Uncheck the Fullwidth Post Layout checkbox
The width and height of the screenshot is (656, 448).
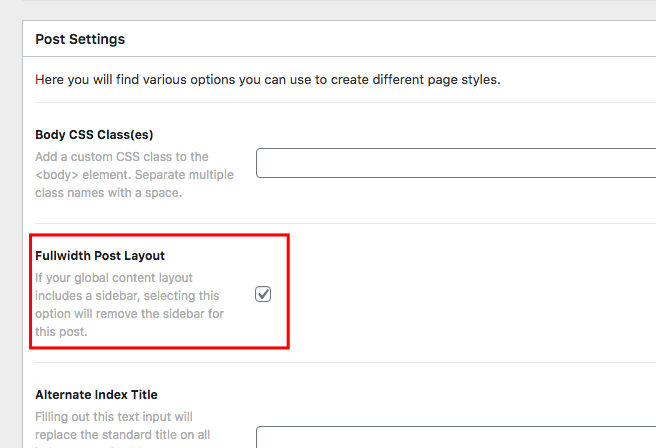click(x=263, y=294)
